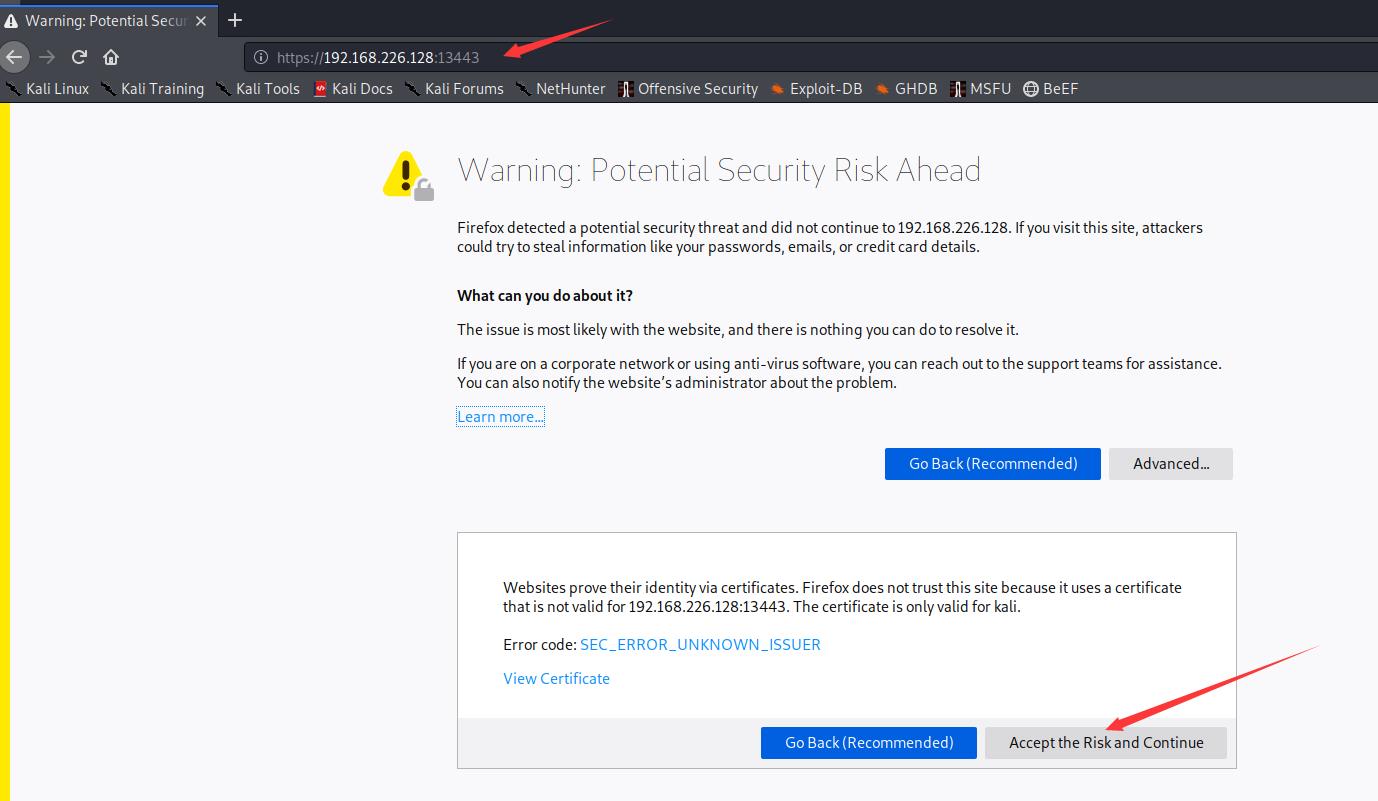Image resolution: width=1378 pixels, height=801 pixels.
Task: Open the Offensive Security bookmark
Action: 688,89
